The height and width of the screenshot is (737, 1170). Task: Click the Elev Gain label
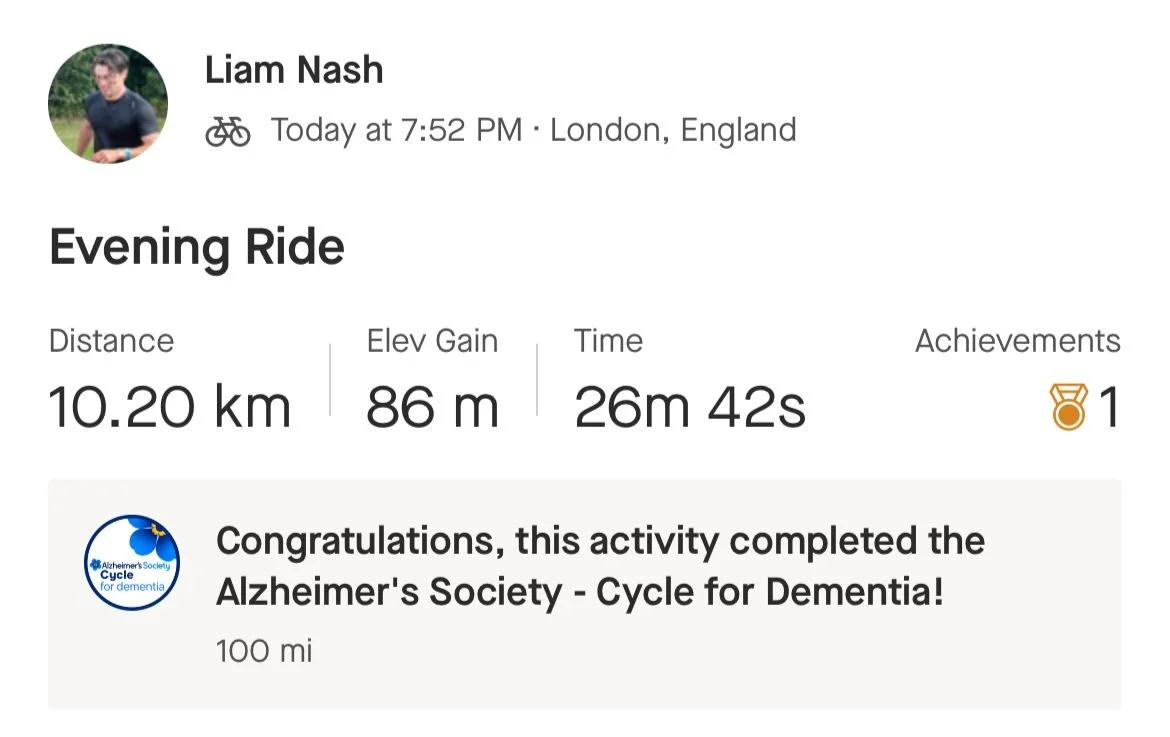click(x=432, y=341)
